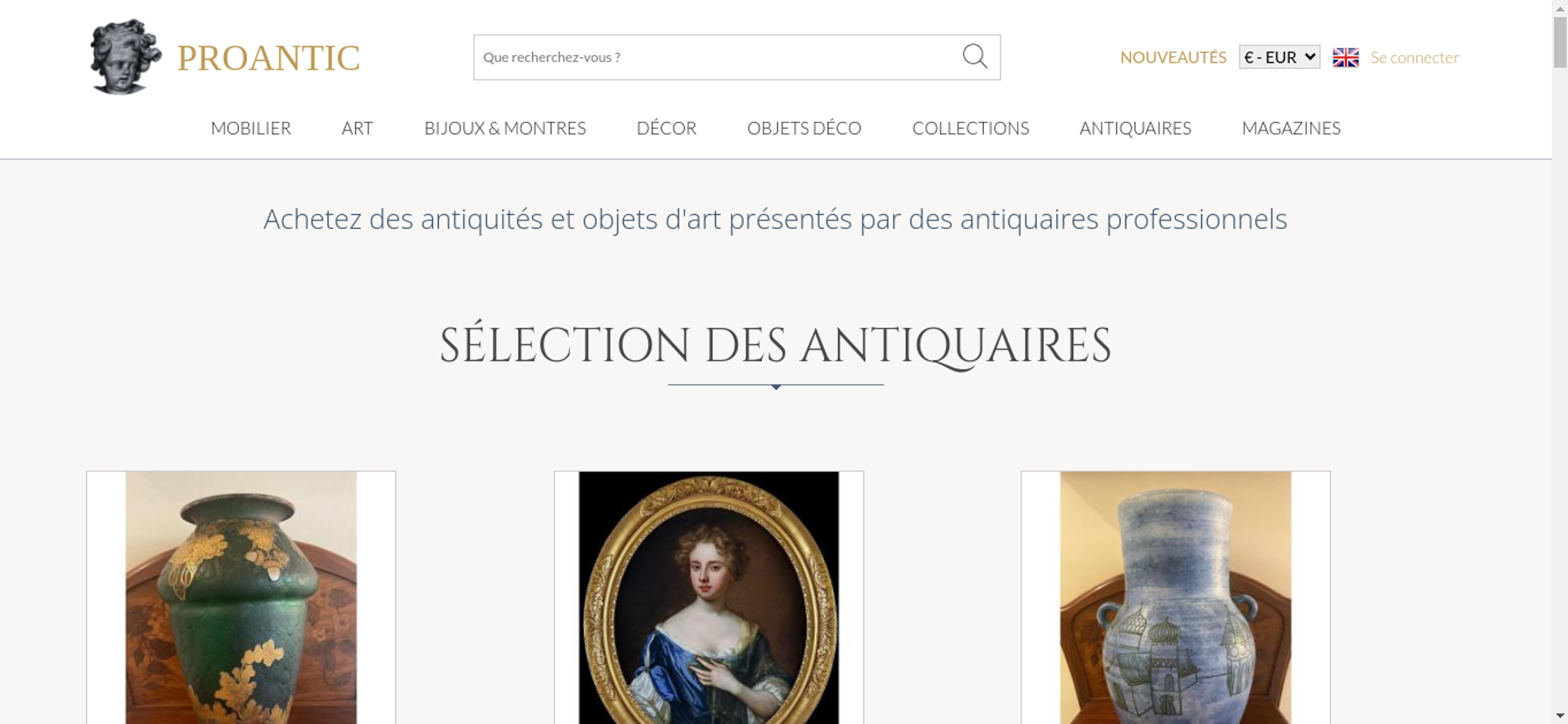Open the MAGAZINES menu
The image size is (1568, 724).
pyautogui.click(x=1291, y=128)
